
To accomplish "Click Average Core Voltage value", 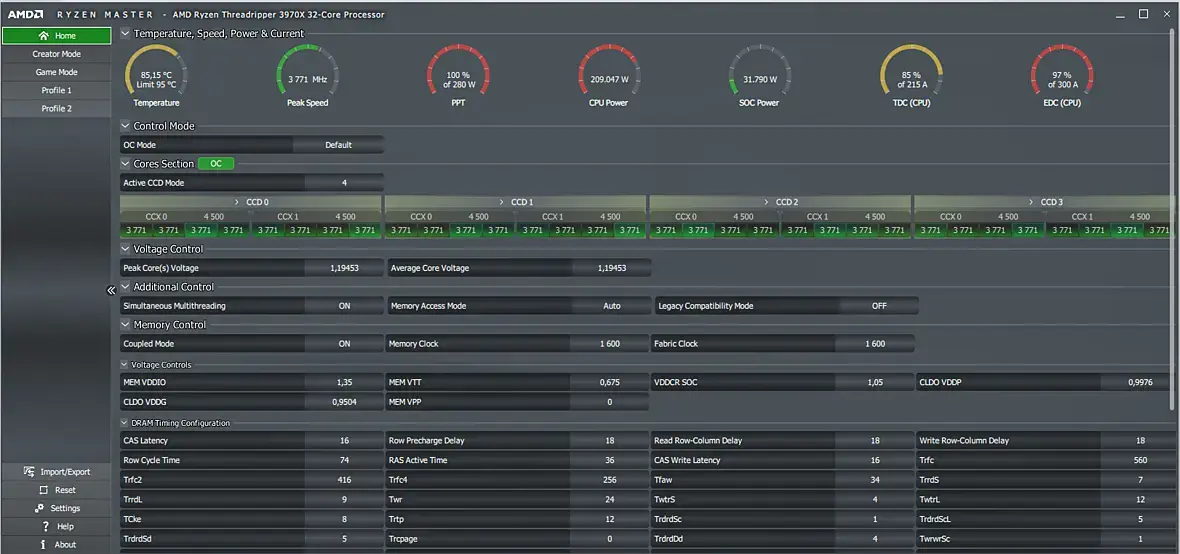I will pos(612,267).
